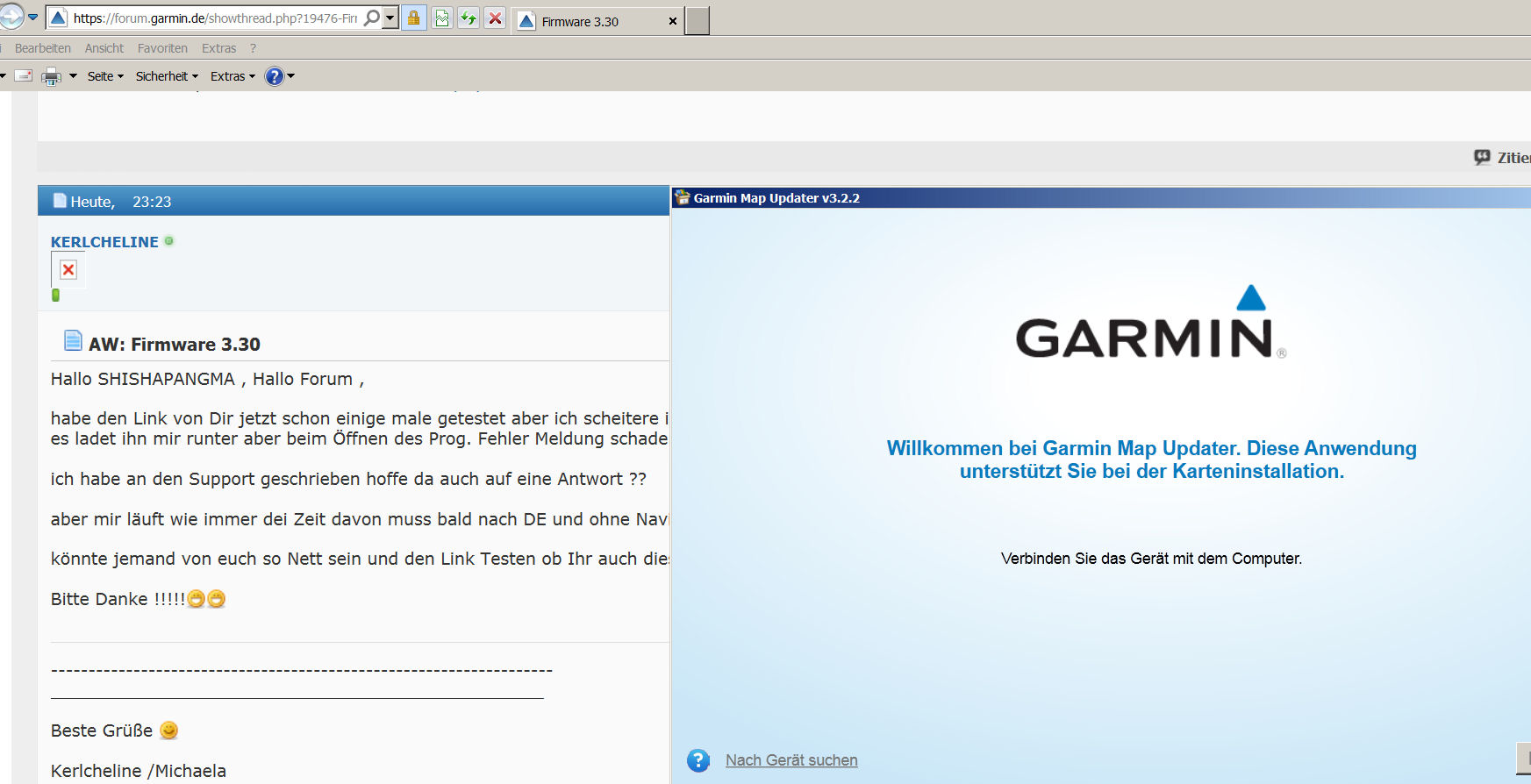This screenshot has width=1531, height=784.
Task: Click the green refresh arrows icon
Action: (469, 18)
